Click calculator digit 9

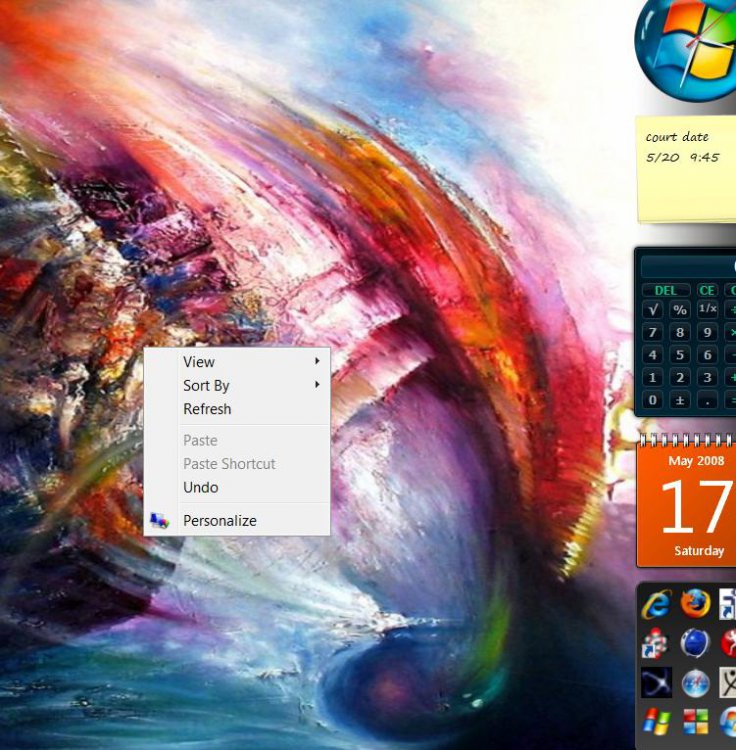707,332
